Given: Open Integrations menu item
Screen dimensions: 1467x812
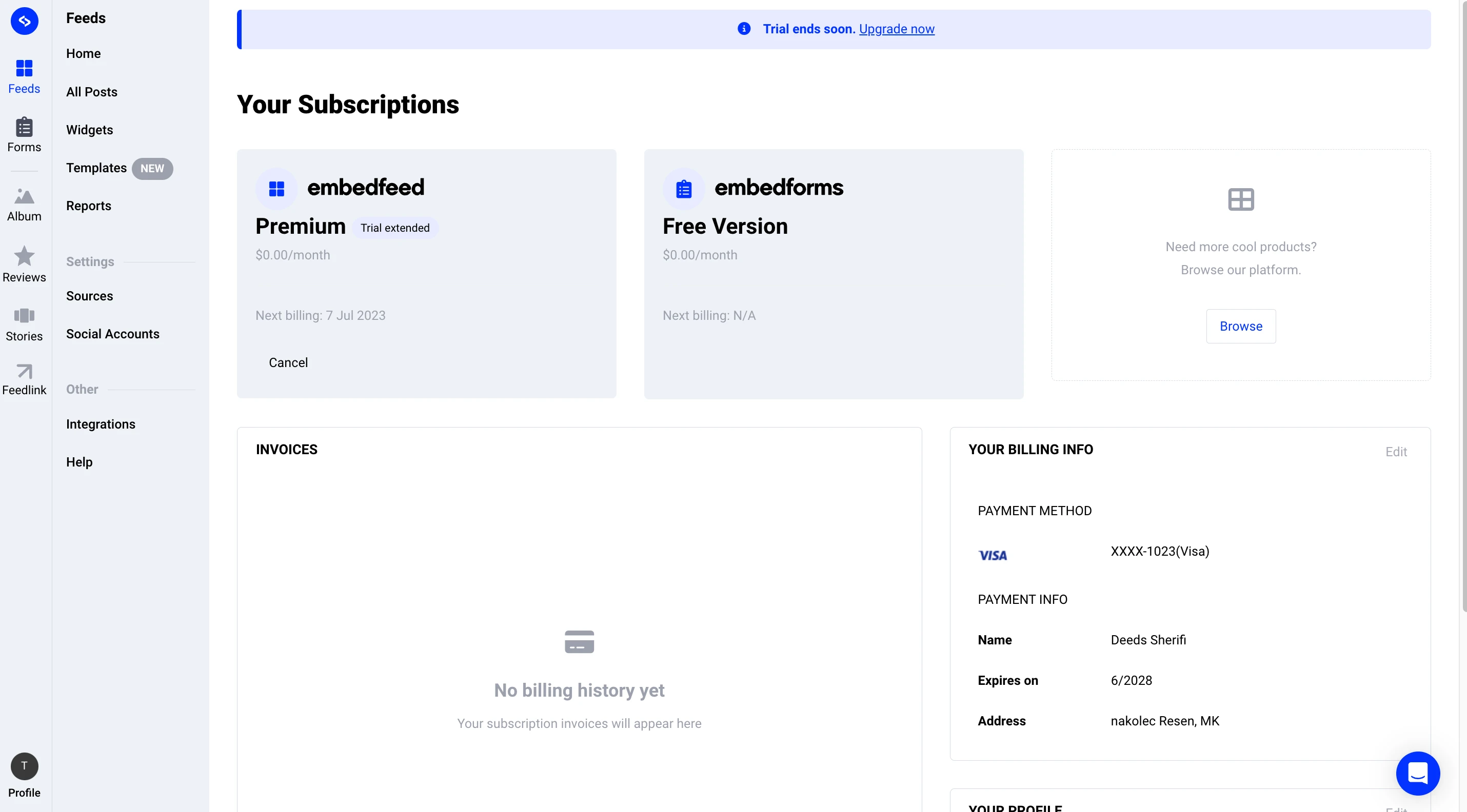Looking at the screenshot, I should click(101, 424).
